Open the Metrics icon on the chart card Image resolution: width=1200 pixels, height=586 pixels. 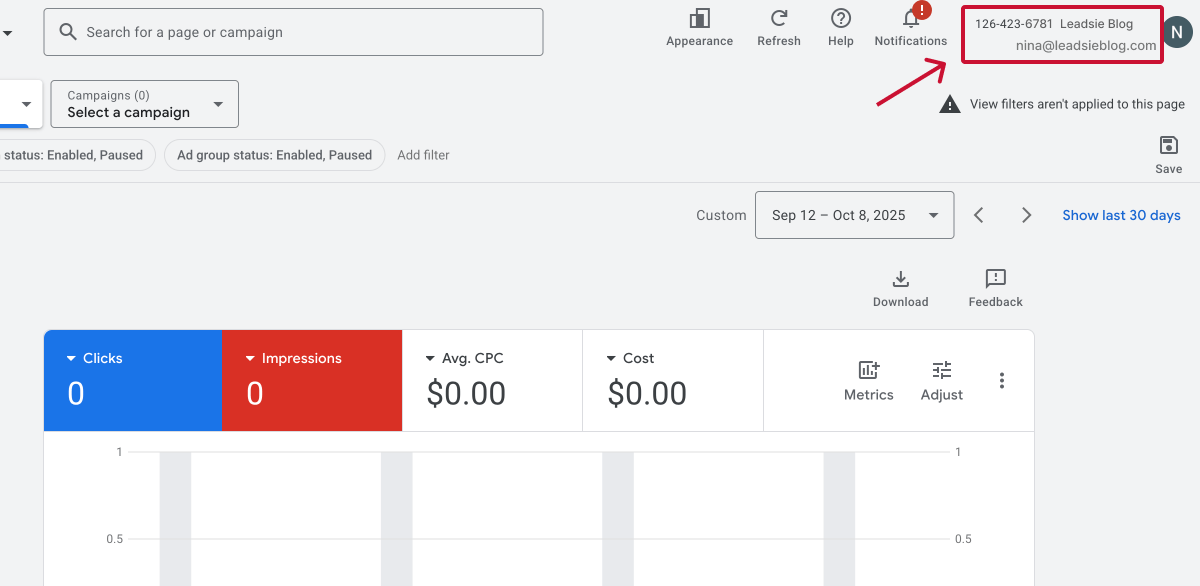tap(868, 368)
